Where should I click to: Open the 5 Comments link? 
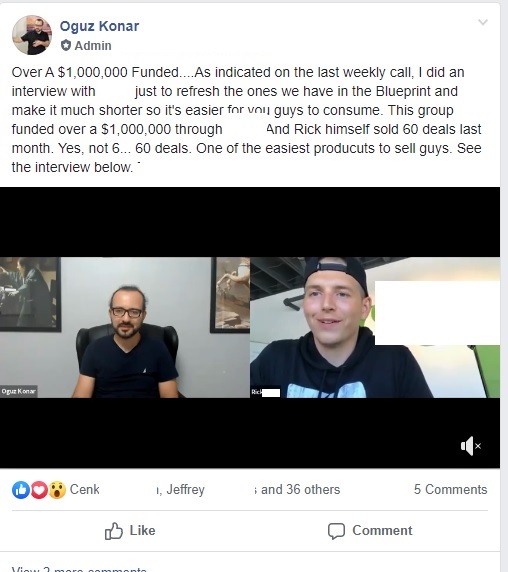tap(450, 489)
